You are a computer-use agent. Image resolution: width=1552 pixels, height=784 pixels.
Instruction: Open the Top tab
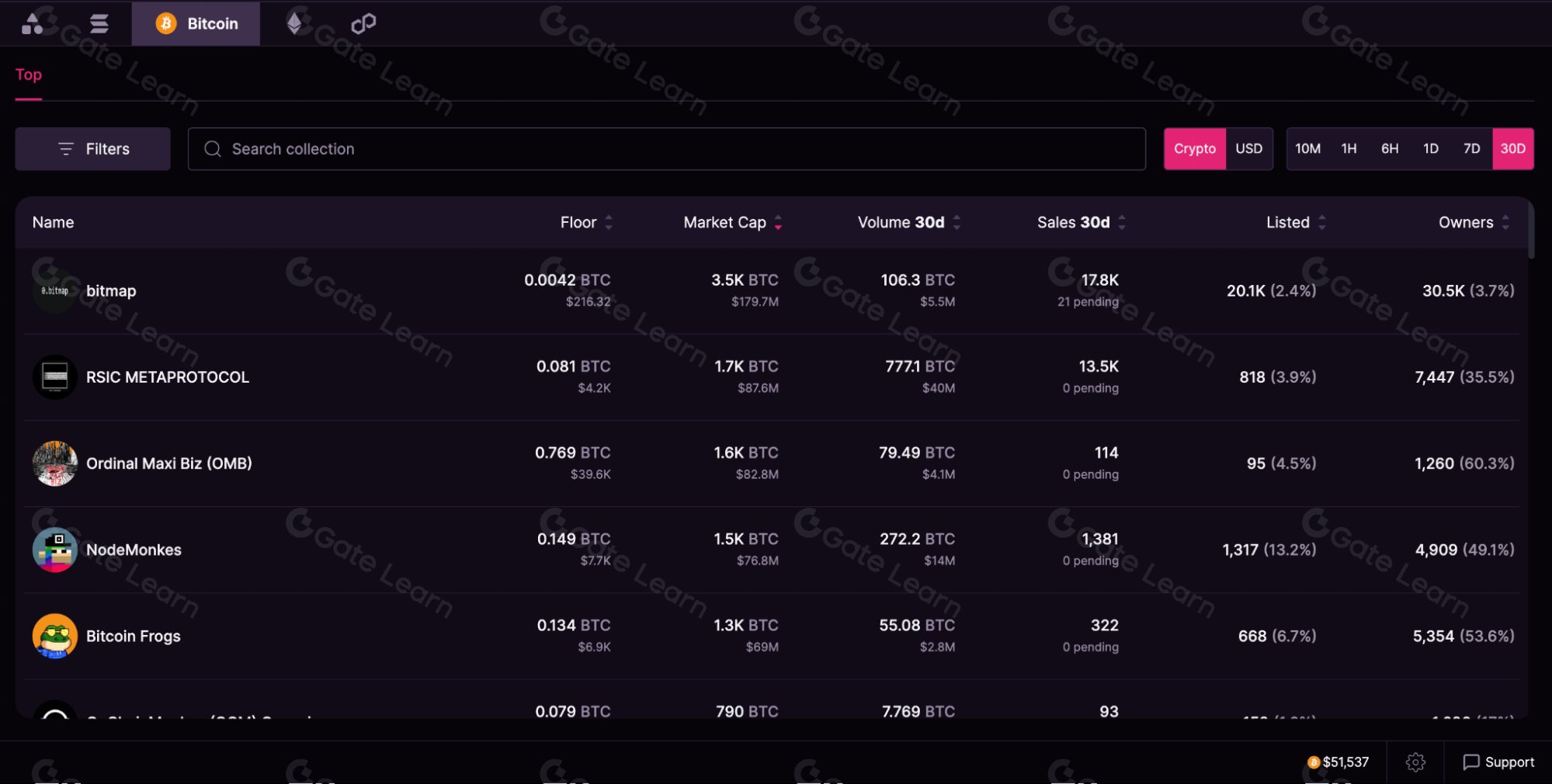click(29, 75)
